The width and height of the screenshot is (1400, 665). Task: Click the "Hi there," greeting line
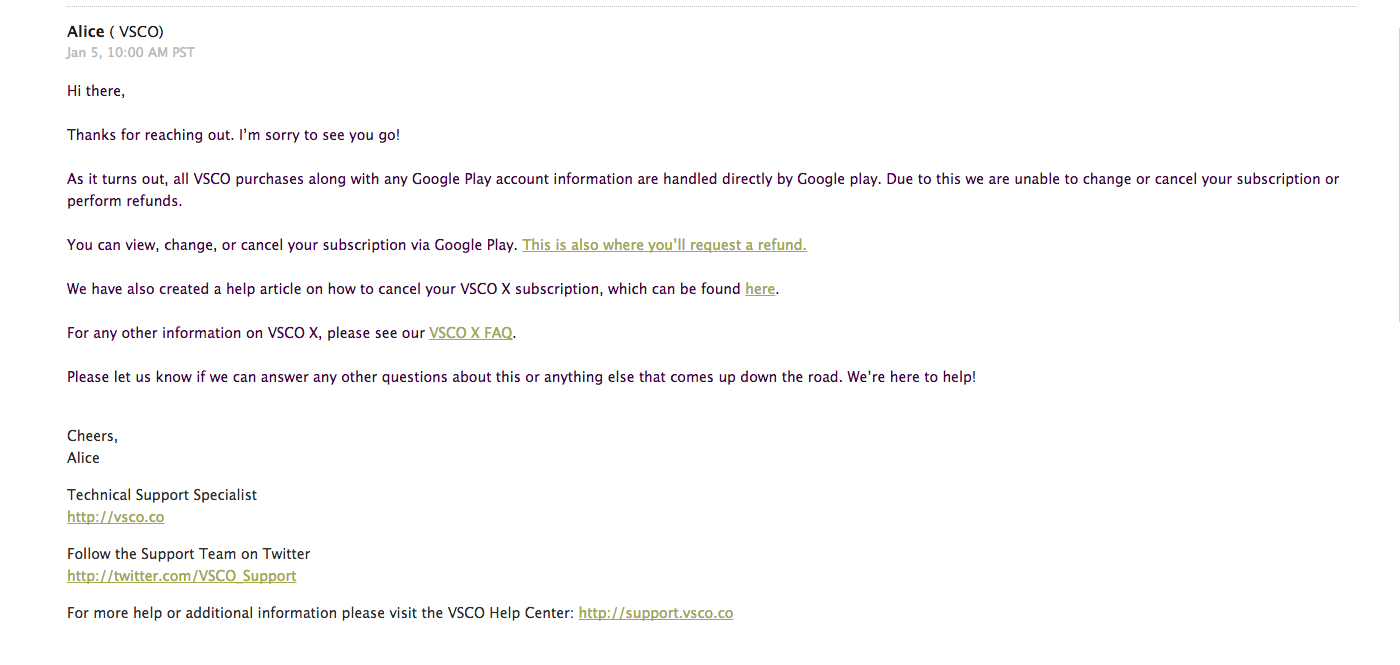[x=96, y=91]
